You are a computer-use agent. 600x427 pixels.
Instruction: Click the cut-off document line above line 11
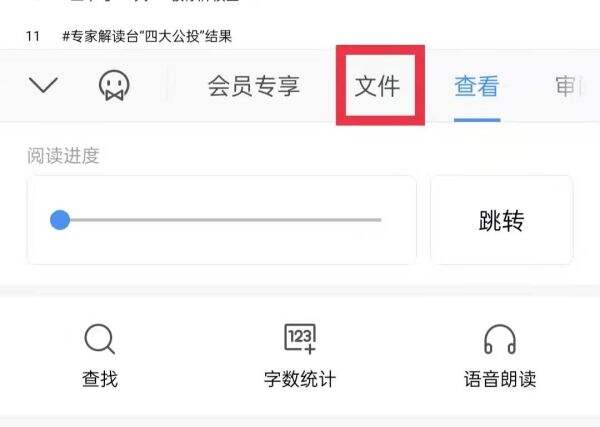pyautogui.click(x=153, y=1)
